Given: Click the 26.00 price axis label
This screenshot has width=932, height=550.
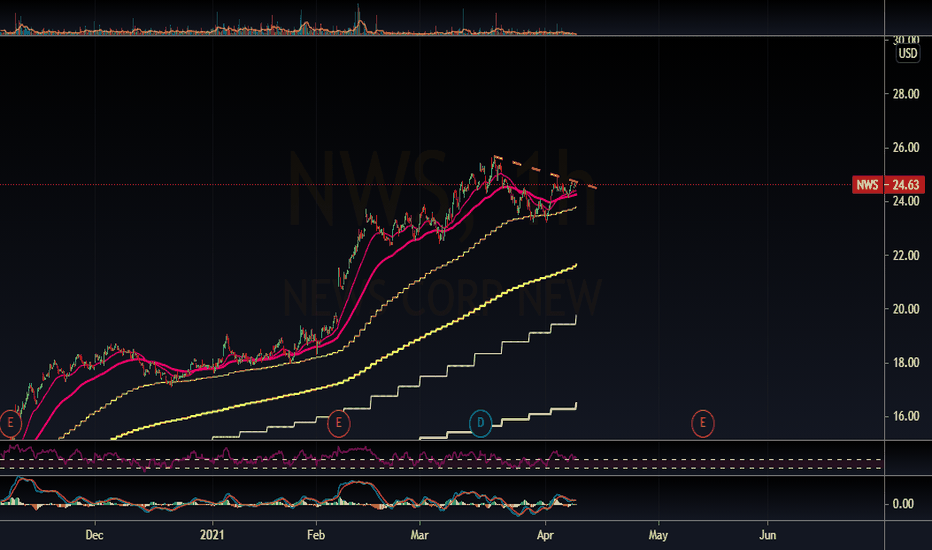Looking at the screenshot, I should click(x=906, y=147).
